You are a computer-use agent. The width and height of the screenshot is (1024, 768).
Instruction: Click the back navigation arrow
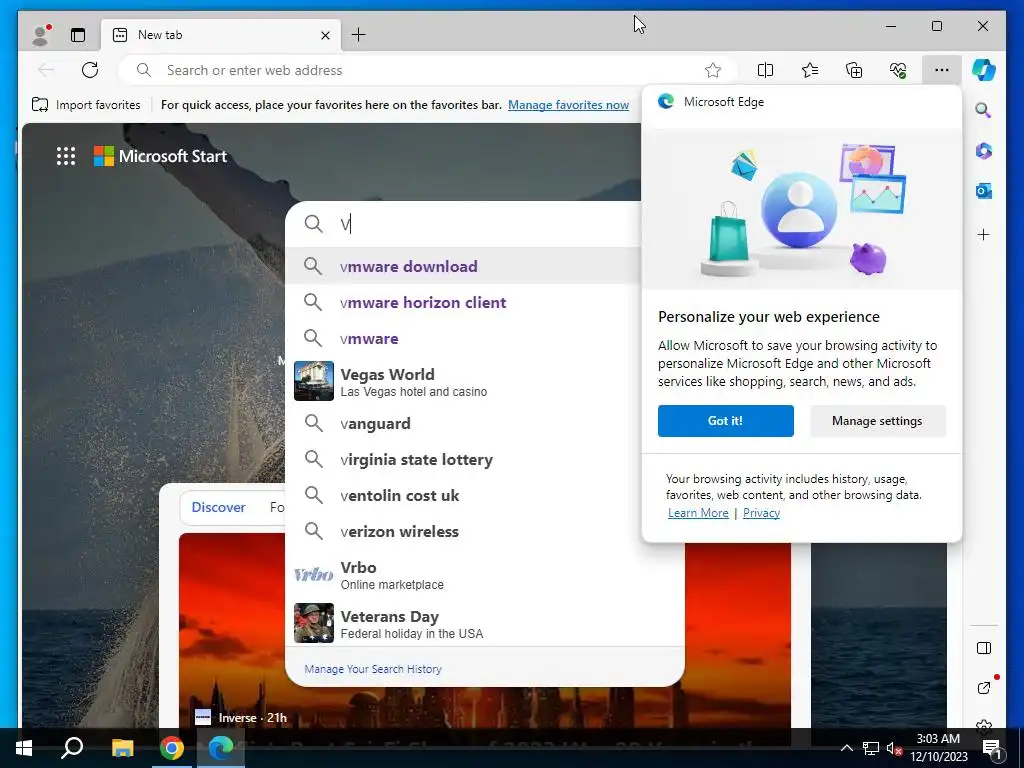point(46,70)
